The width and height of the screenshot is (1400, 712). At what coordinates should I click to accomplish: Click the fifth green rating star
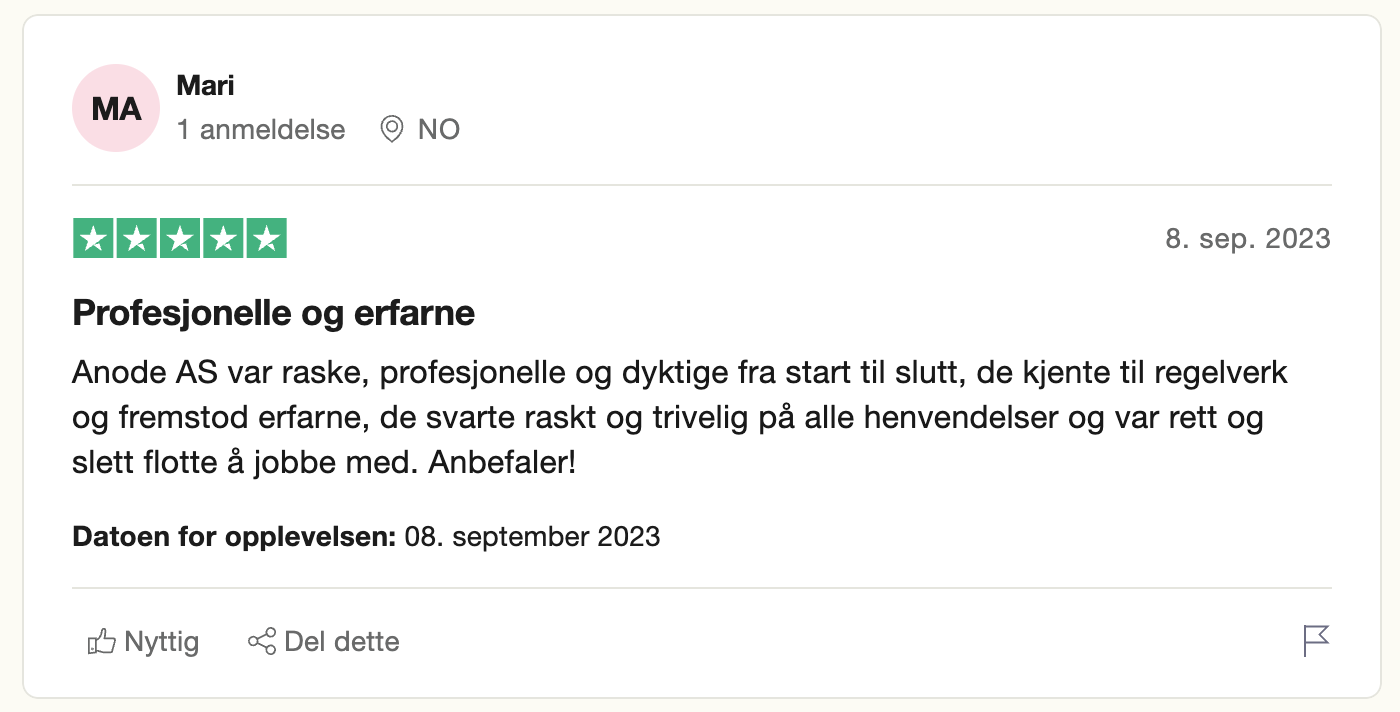pyautogui.click(x=266, y=238)
